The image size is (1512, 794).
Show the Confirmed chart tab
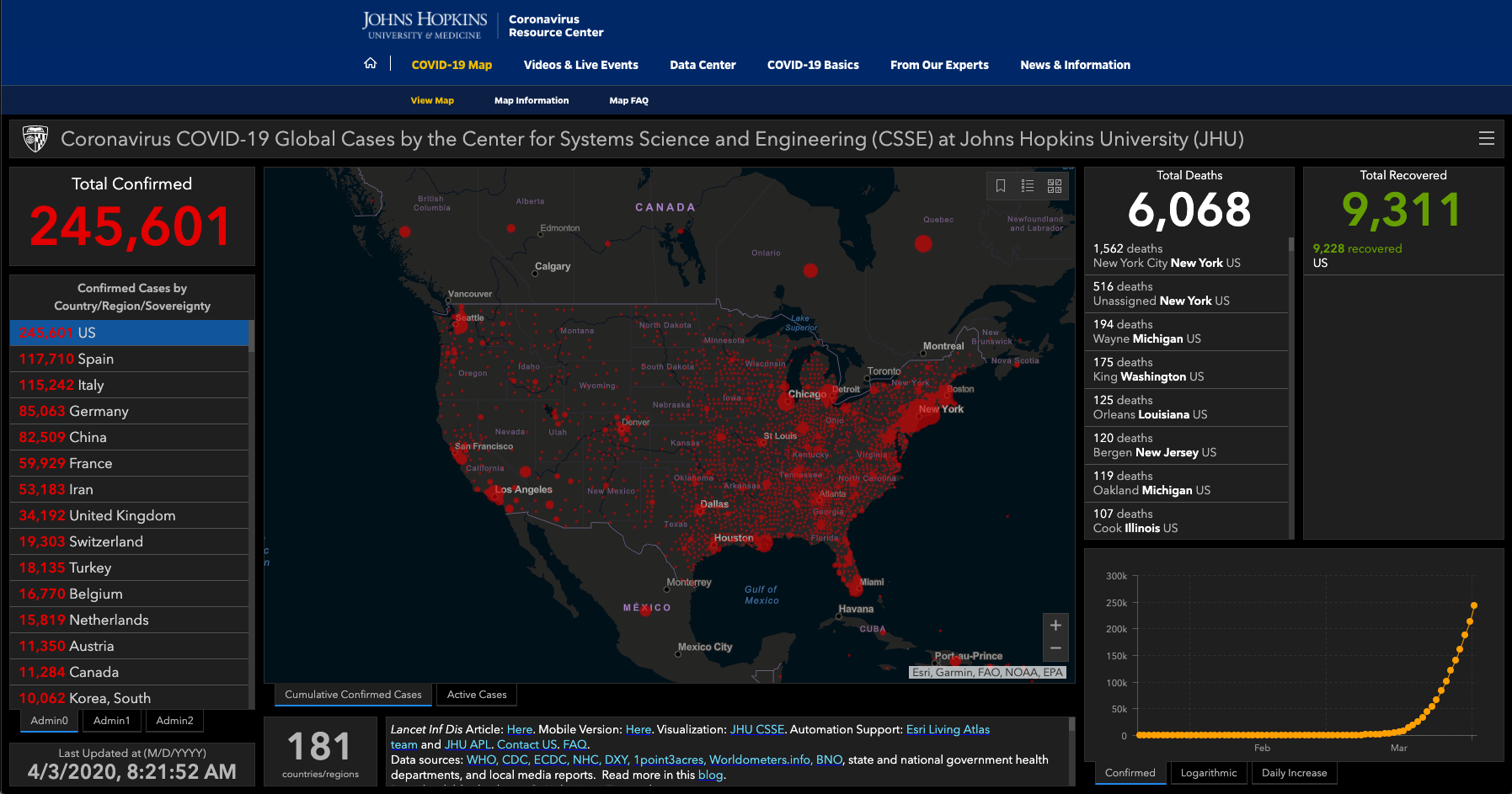coord(1130,773)
